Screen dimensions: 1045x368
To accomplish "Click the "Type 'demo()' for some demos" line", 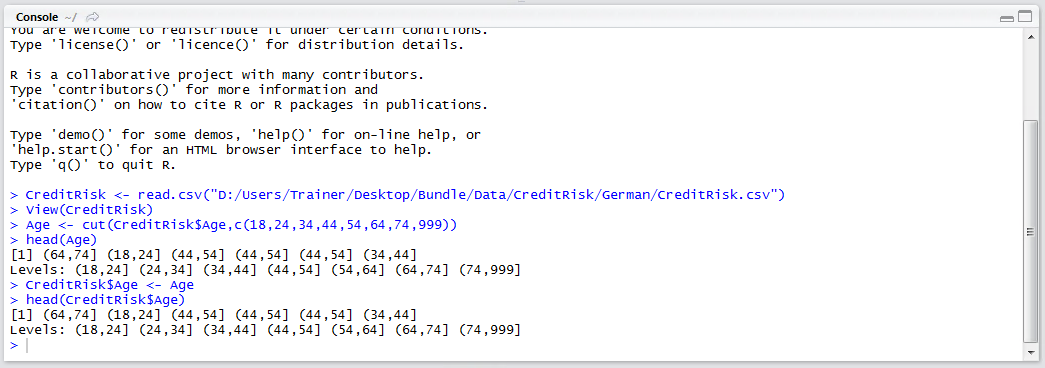I will point(245,135).
